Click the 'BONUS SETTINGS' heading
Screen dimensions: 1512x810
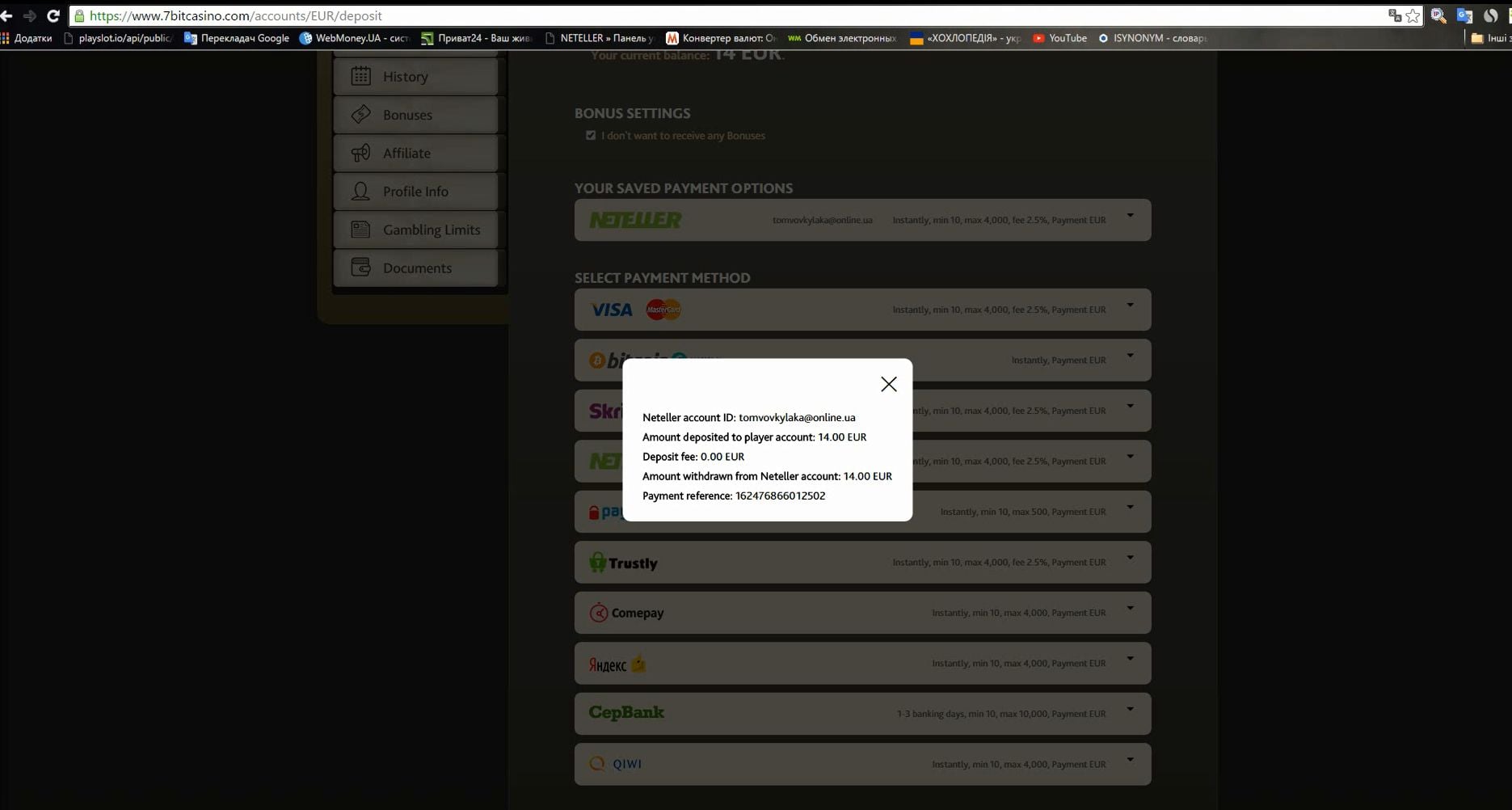pyautogui.click(x=632, y=113)
